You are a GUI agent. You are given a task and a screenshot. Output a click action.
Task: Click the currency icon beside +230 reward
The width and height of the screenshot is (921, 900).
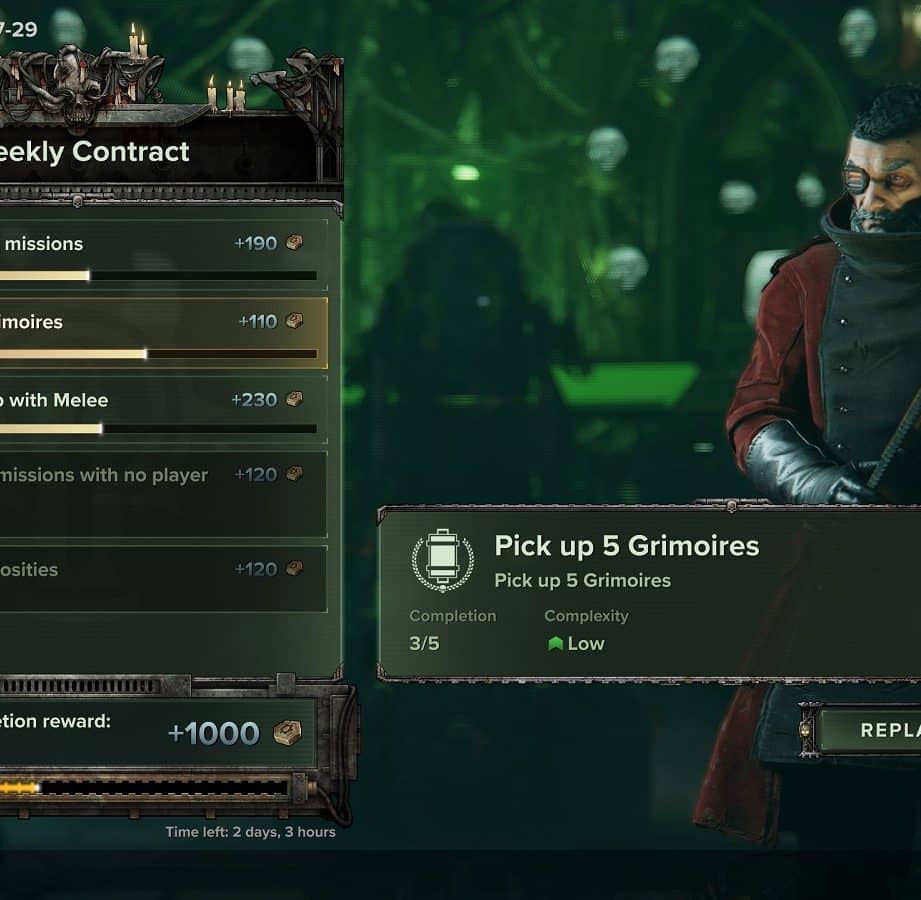[x=294, y=399]
